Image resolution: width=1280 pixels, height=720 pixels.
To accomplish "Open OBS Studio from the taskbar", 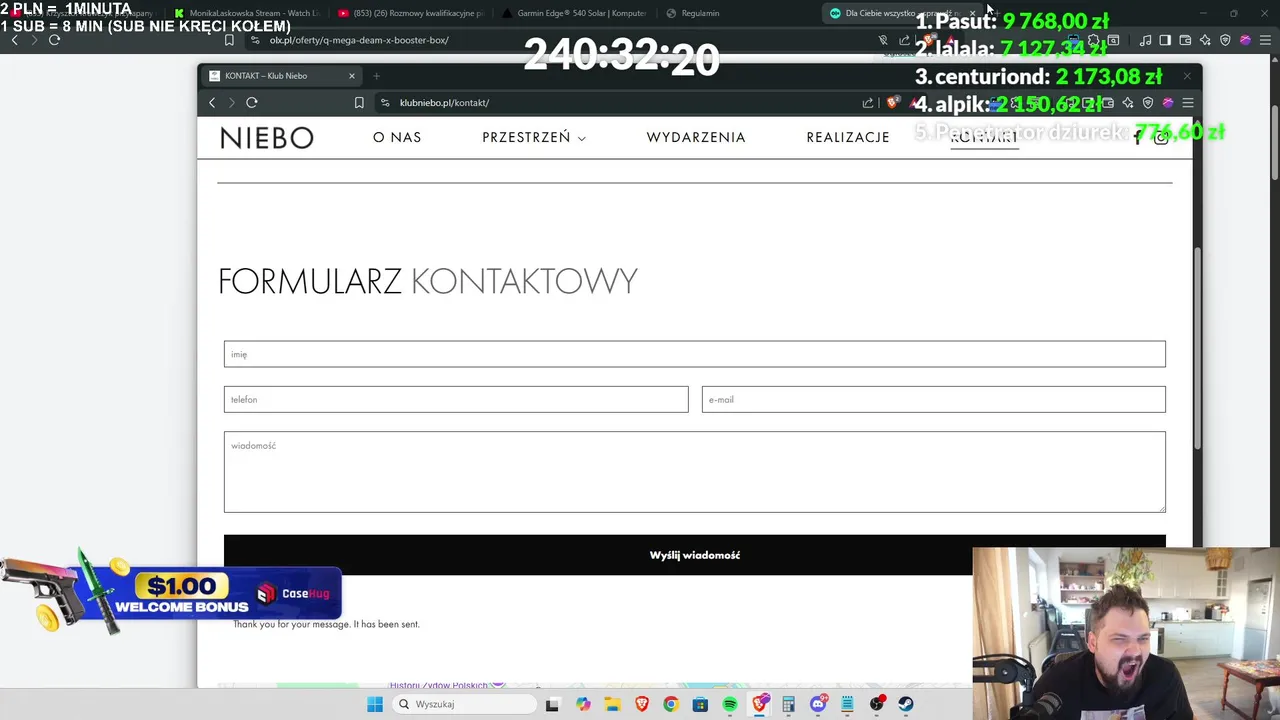I will [877, 704].
